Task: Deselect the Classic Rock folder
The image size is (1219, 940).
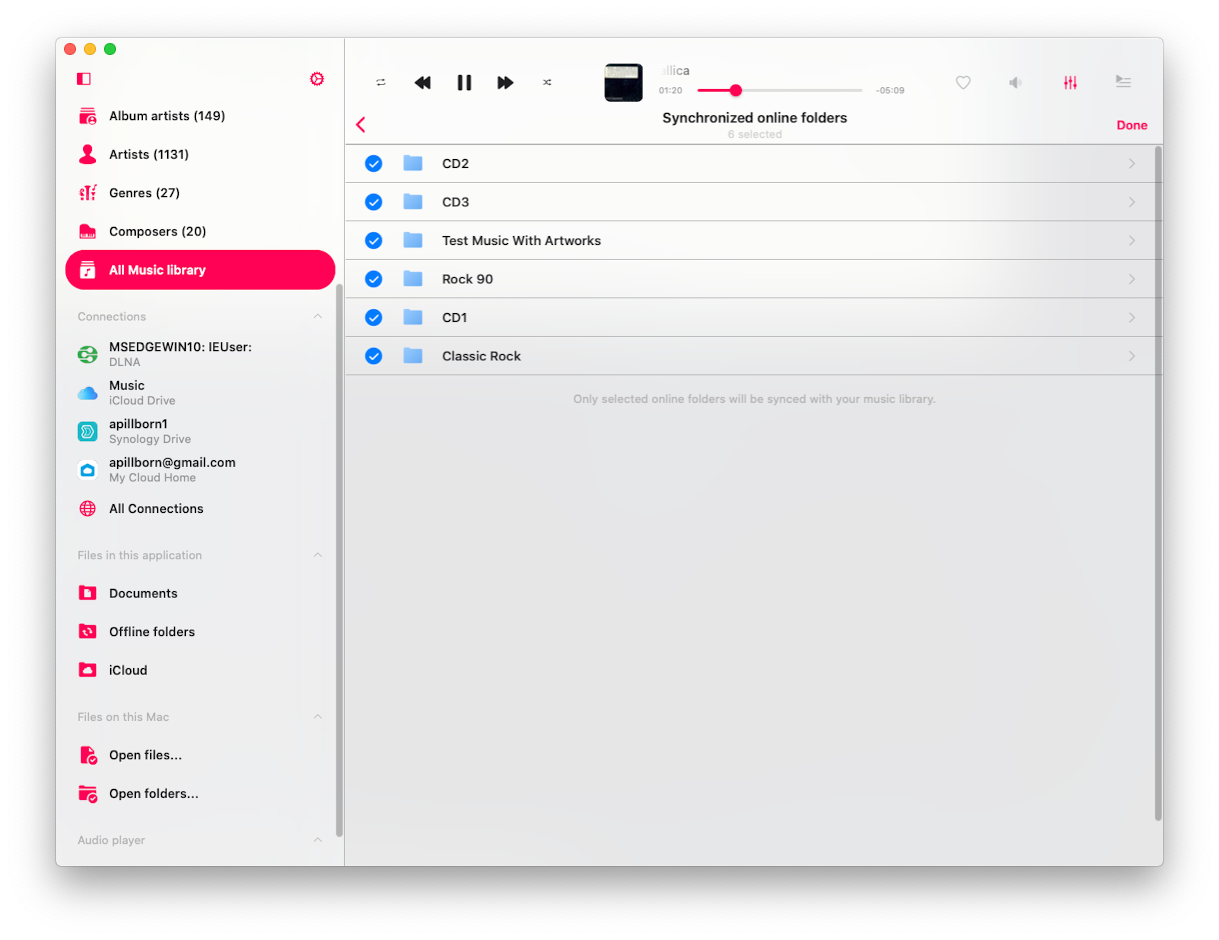Action: pos(373,355)
